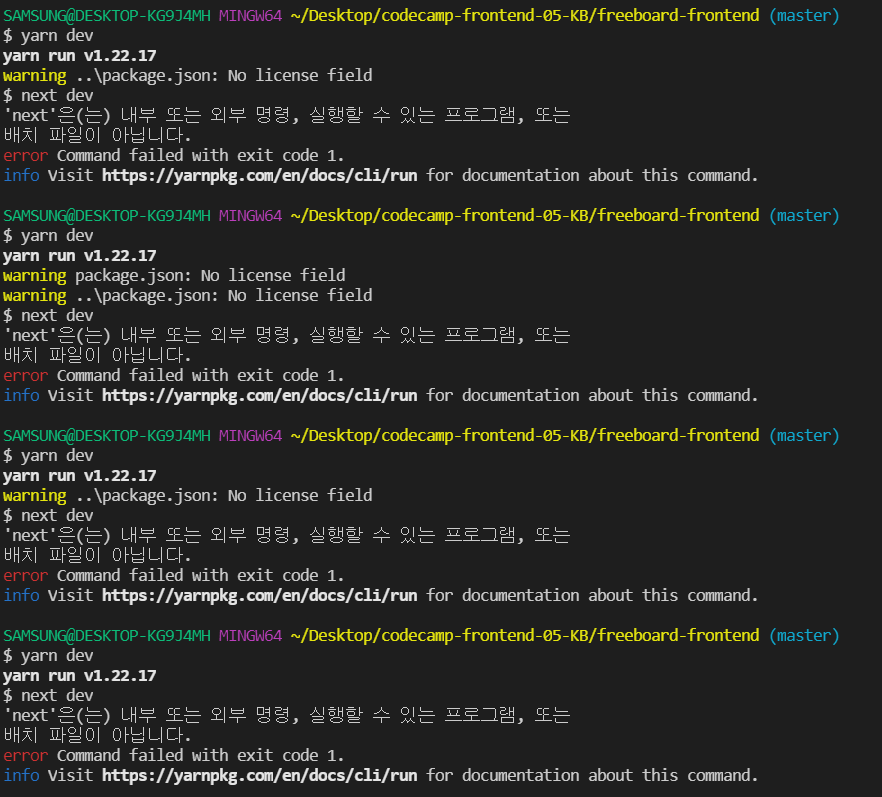Click the freeboard-frontend path in the third prompt

[x=525, y=436]
